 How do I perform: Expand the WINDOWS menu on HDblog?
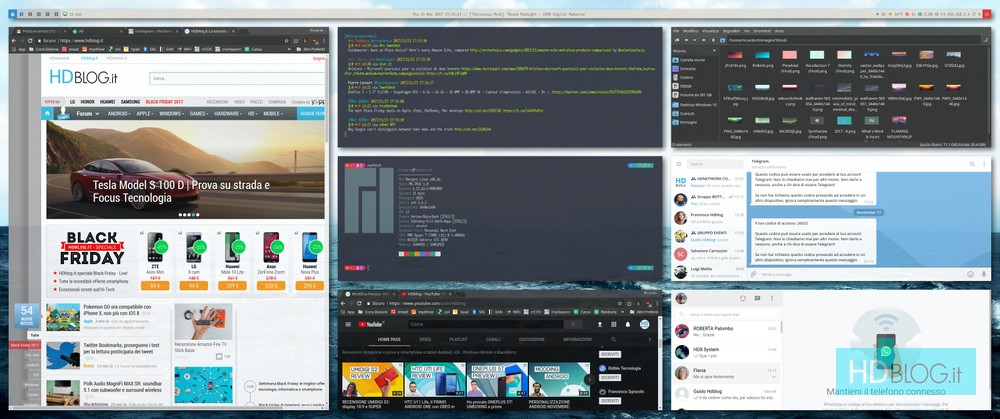pos(172,114)
